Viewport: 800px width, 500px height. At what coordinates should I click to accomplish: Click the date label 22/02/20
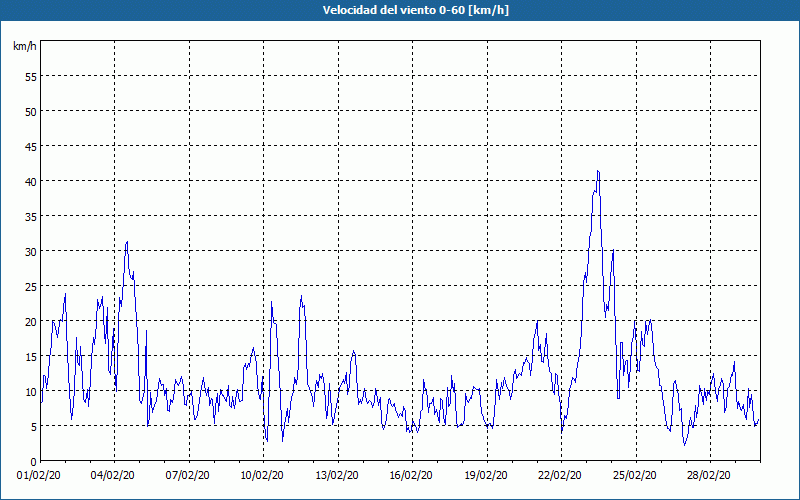pyautogui.click(x=560, y=476)
